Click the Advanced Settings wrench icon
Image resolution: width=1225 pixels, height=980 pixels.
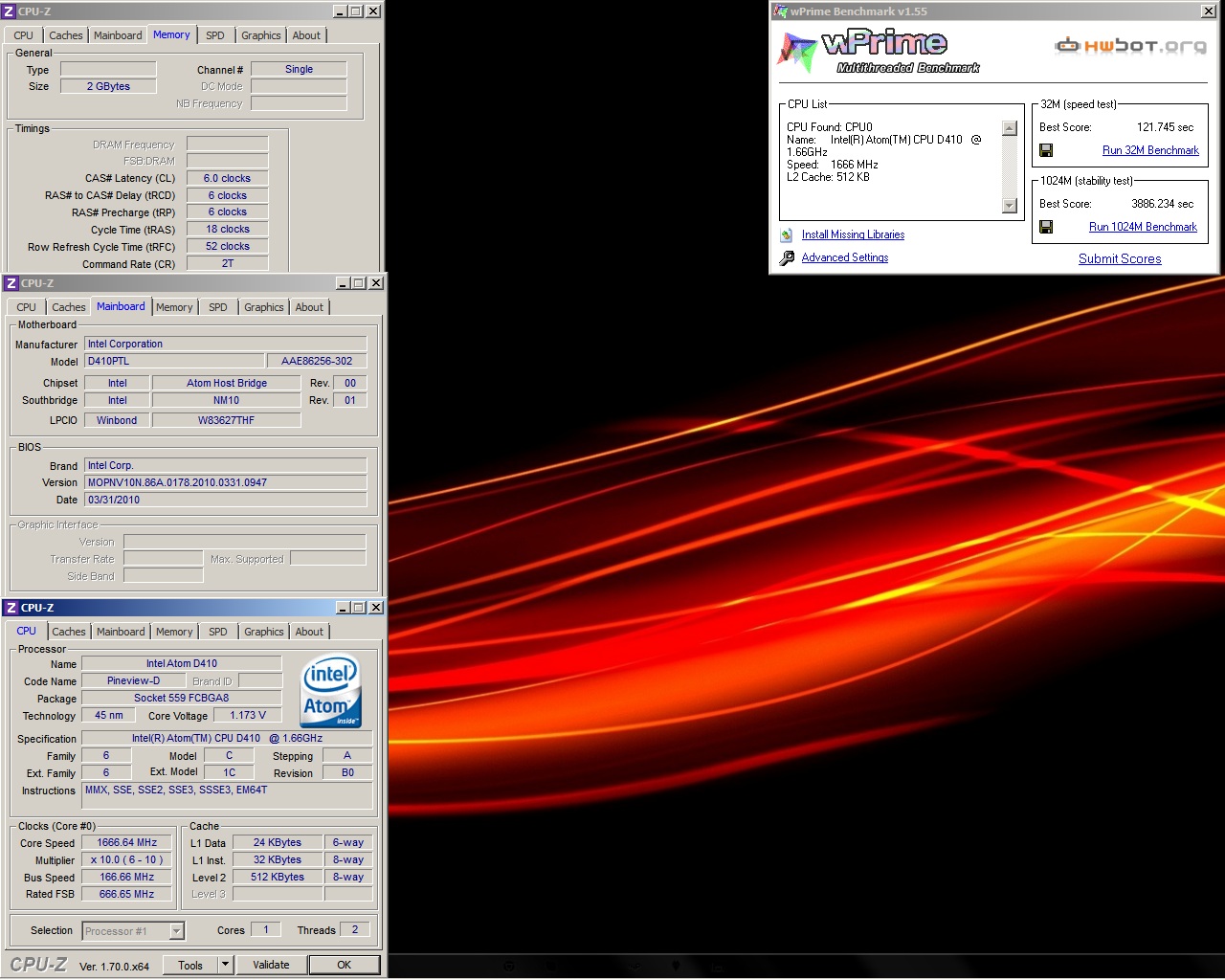click(787, 258)
